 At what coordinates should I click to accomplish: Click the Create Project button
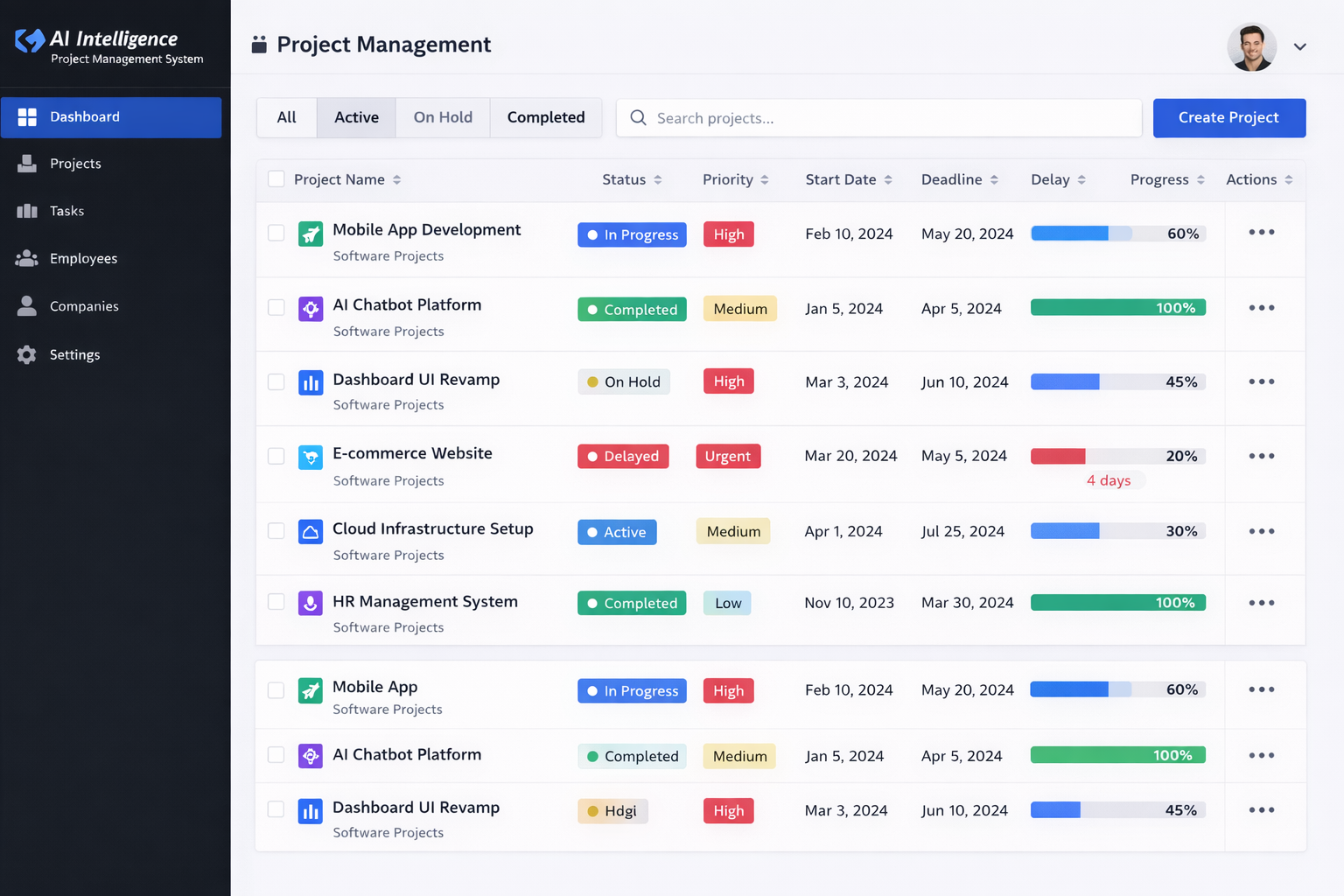(1228, 118)
